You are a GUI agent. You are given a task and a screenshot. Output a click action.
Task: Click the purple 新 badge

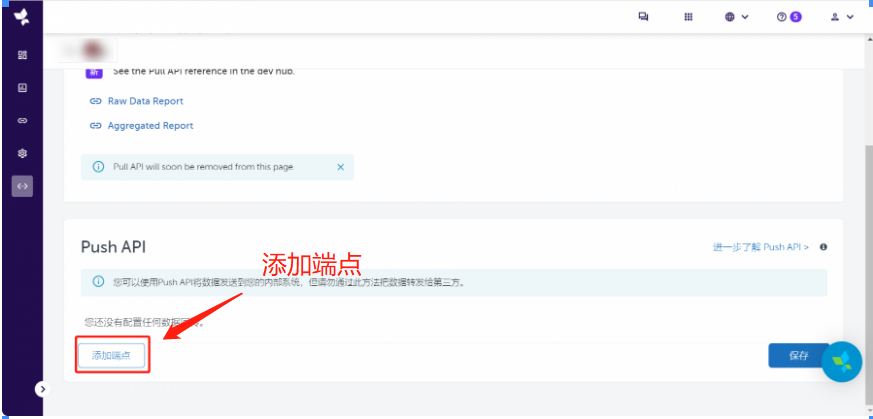94,72
